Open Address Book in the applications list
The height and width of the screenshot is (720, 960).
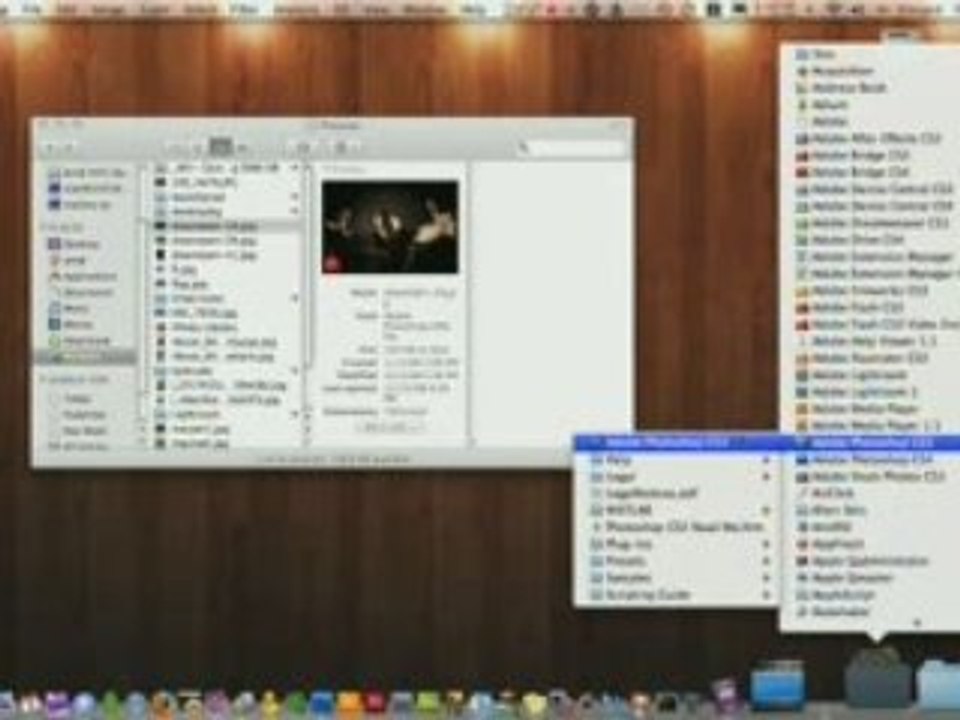841,88
